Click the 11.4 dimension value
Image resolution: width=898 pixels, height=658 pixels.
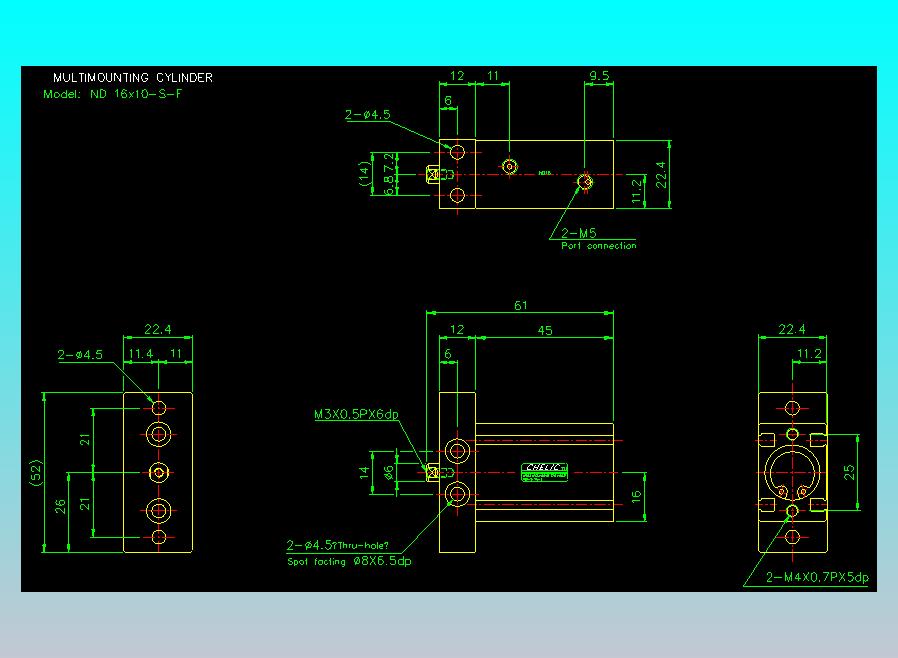pos(140,354)
